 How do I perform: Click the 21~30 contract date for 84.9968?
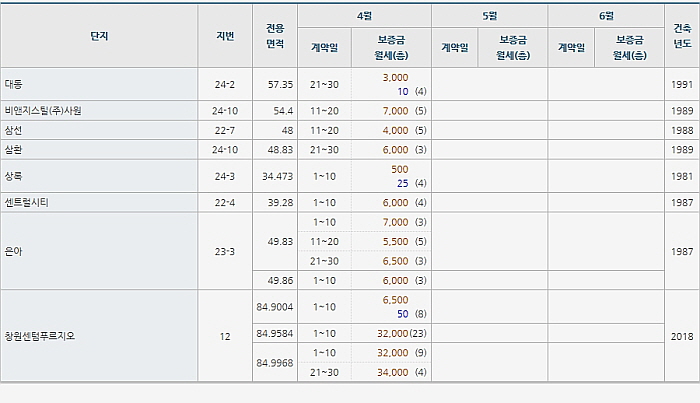tap(325, 372)
